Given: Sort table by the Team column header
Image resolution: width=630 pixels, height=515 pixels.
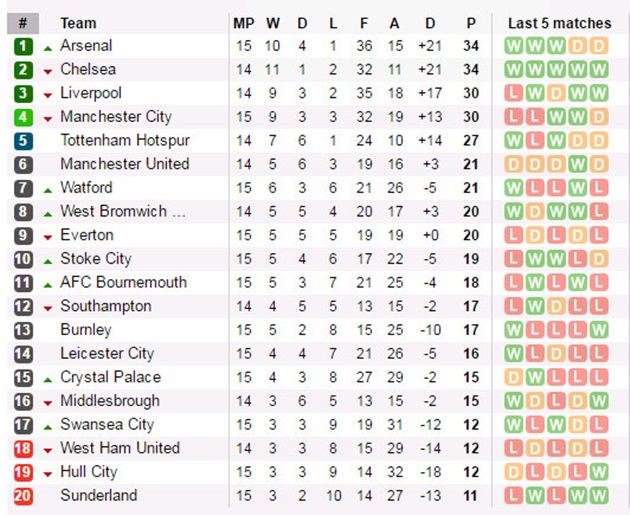Looking at the screenshot, I should [x=79, y=23].
